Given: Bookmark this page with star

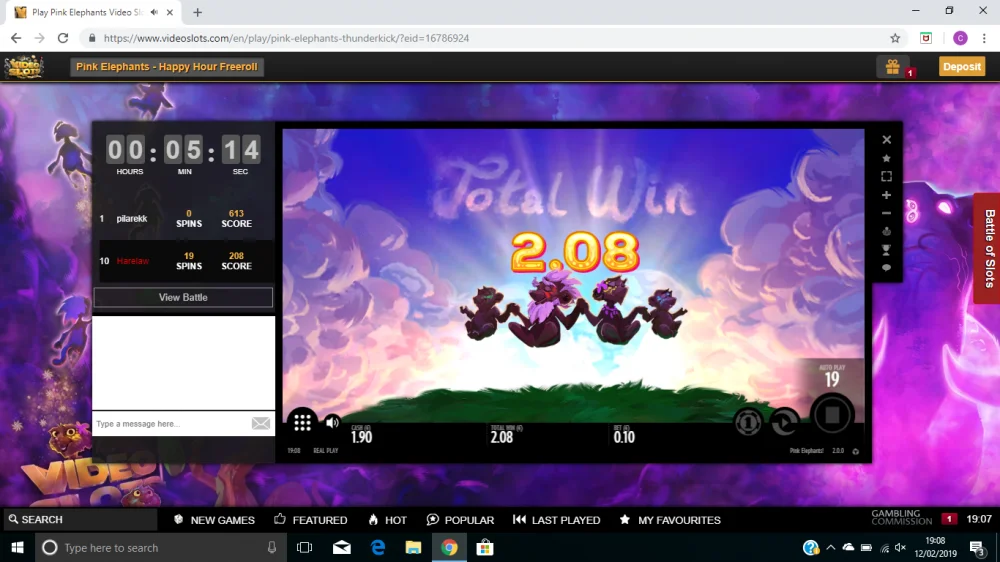Looking at the screenshot, I should pos(895,38).
